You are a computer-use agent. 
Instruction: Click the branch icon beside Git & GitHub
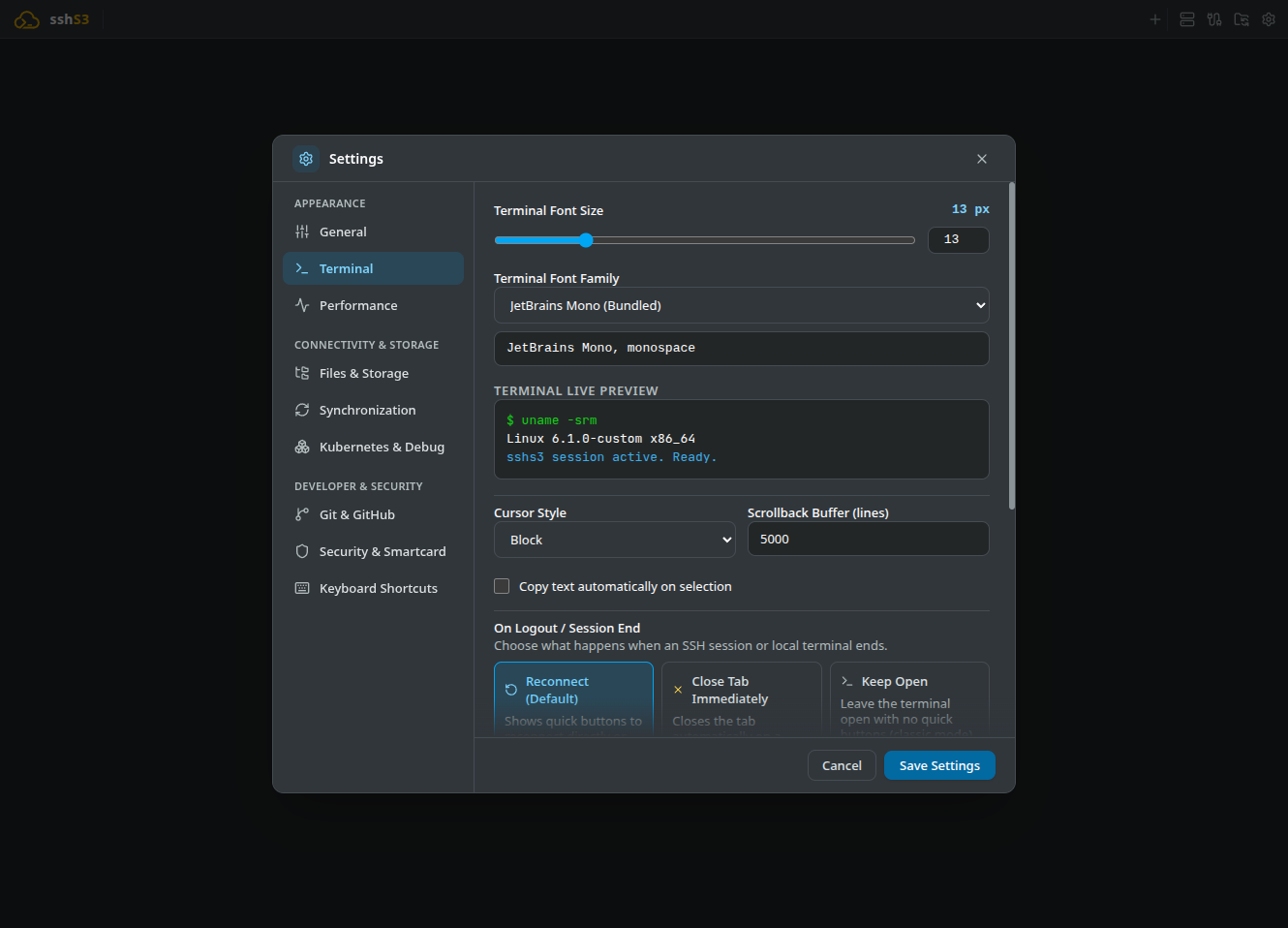coord(302,514)
